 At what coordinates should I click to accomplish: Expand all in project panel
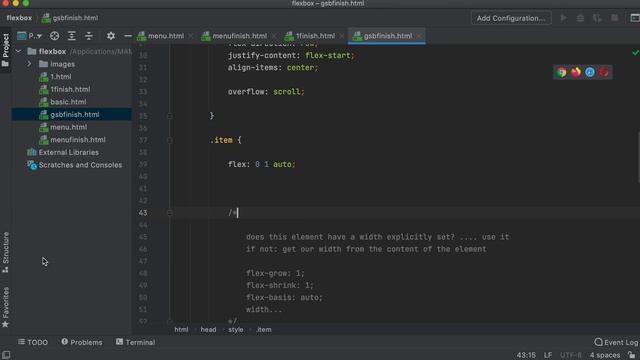pos(71,36)
